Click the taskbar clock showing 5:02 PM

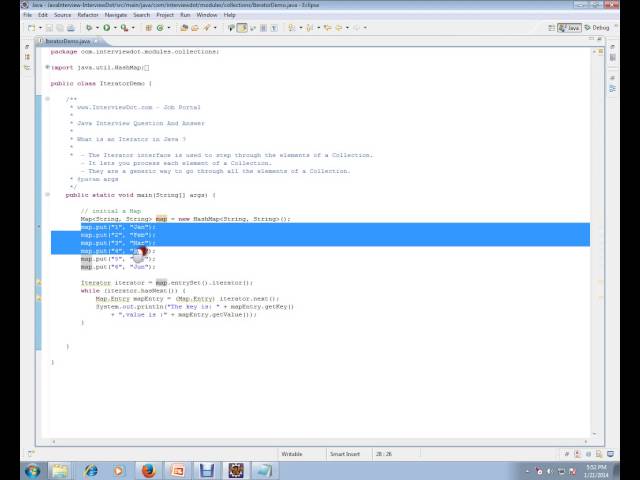pyautogui.click(x=596, y=471)
